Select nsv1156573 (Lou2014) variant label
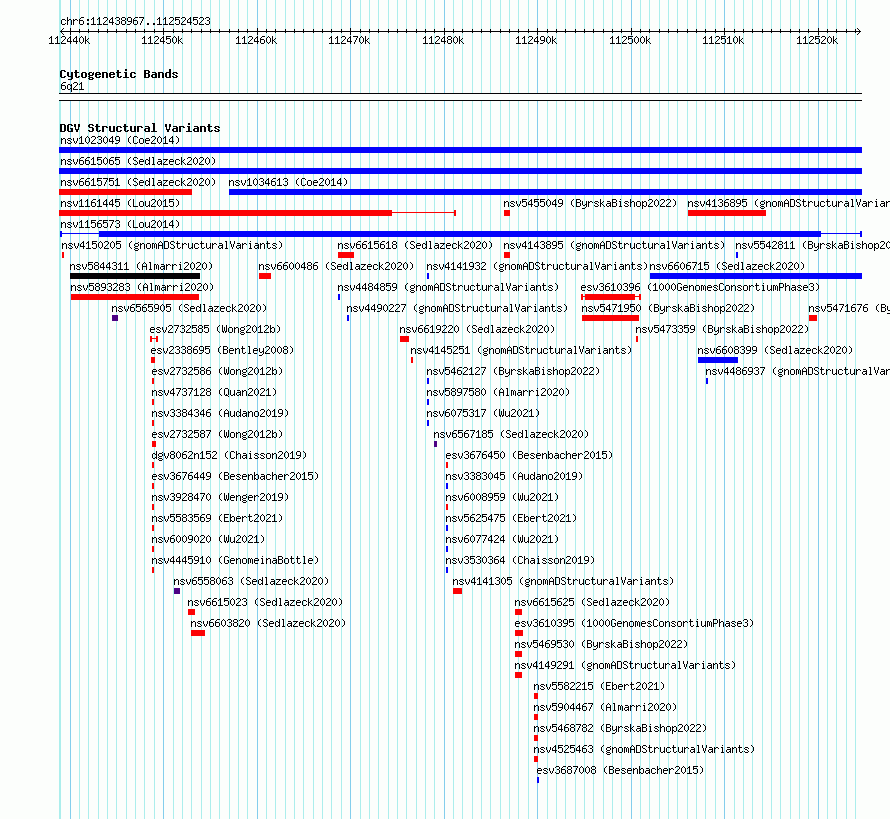 120,224
